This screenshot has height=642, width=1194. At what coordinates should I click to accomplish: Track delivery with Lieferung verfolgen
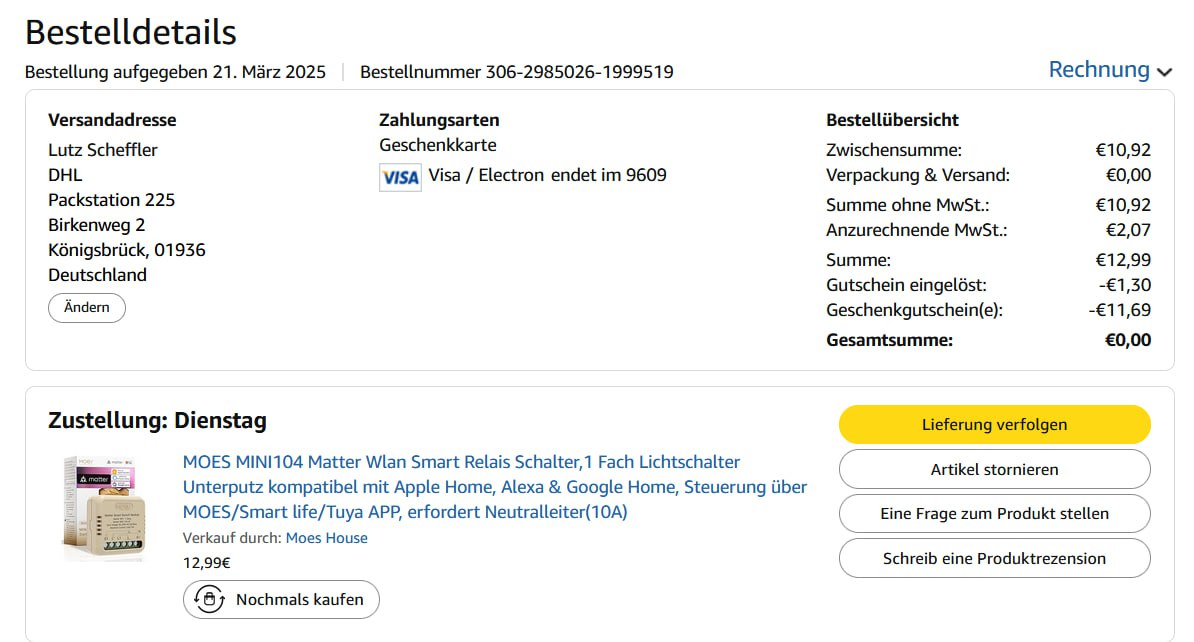[x=994, y=424]
